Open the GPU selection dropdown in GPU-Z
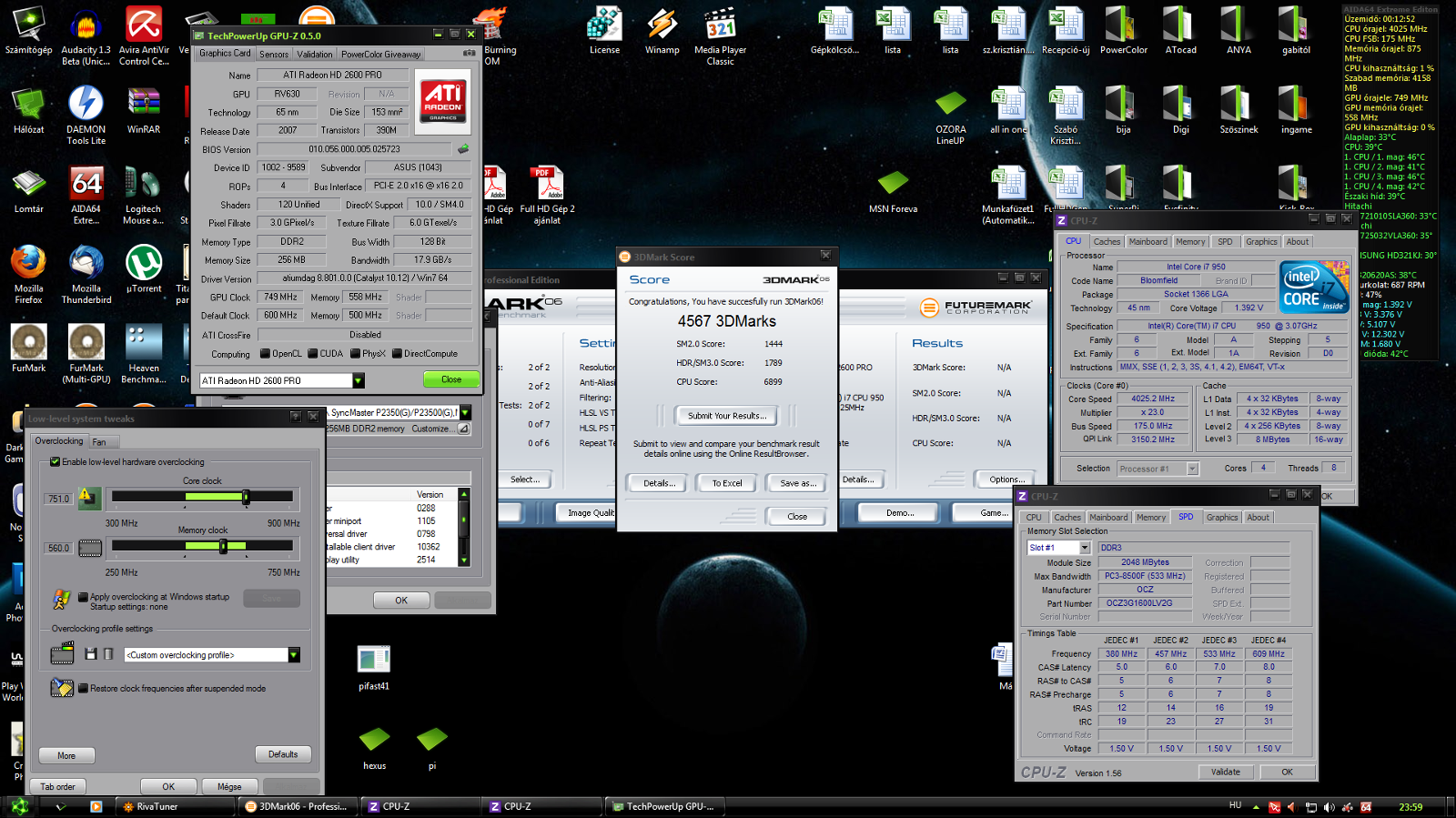 [359, 380]
